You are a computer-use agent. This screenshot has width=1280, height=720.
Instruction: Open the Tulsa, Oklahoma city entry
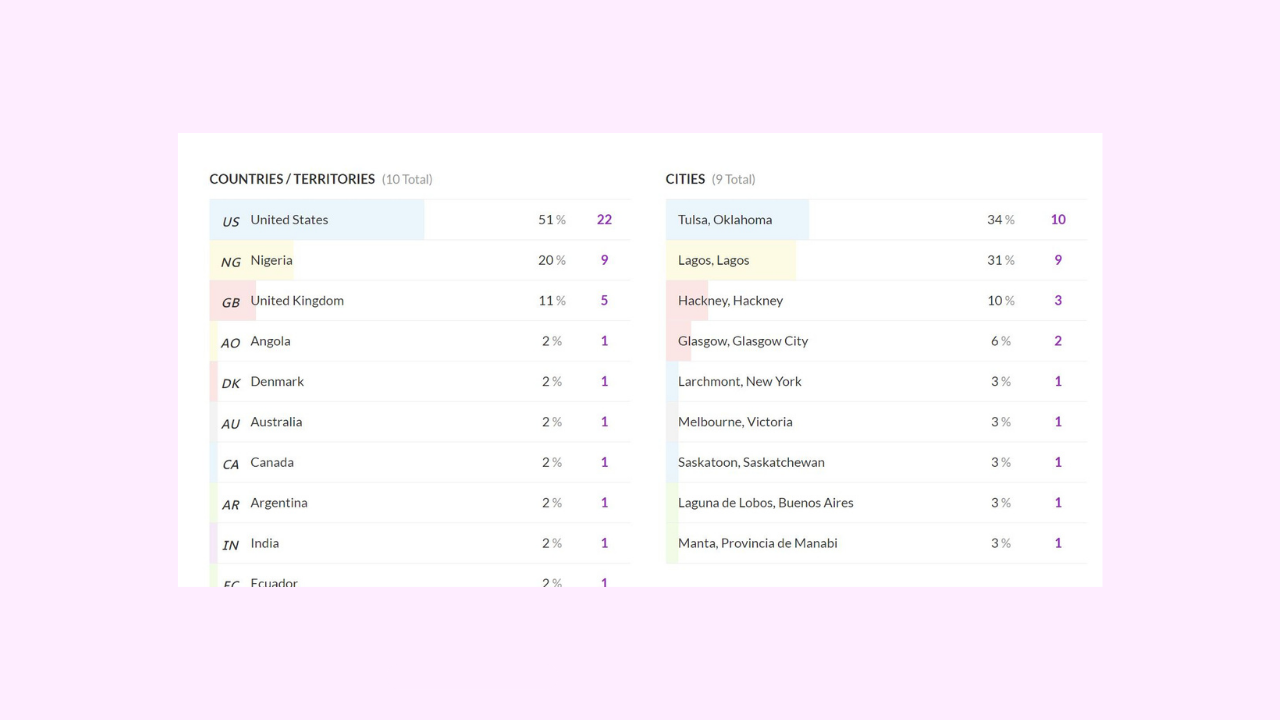pyautogui.click(x=725, y=220)
